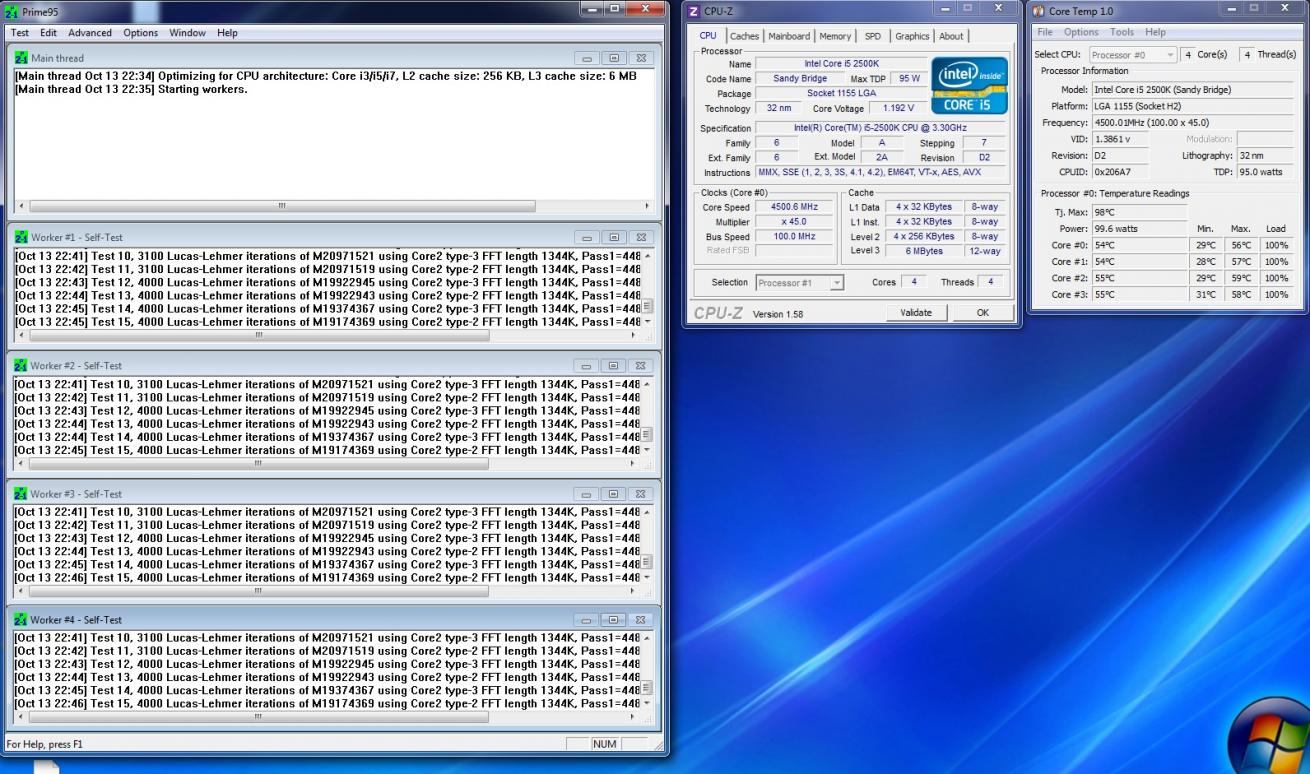Viewport: 1310px width, 774px height.
Task: Maximize the Worker #2 child window
Action: pos(614,366)
